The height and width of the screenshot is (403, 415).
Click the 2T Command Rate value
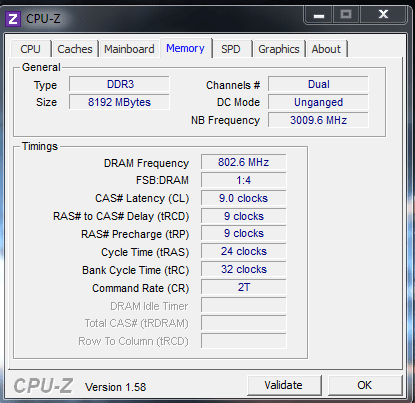pos(244,287)
